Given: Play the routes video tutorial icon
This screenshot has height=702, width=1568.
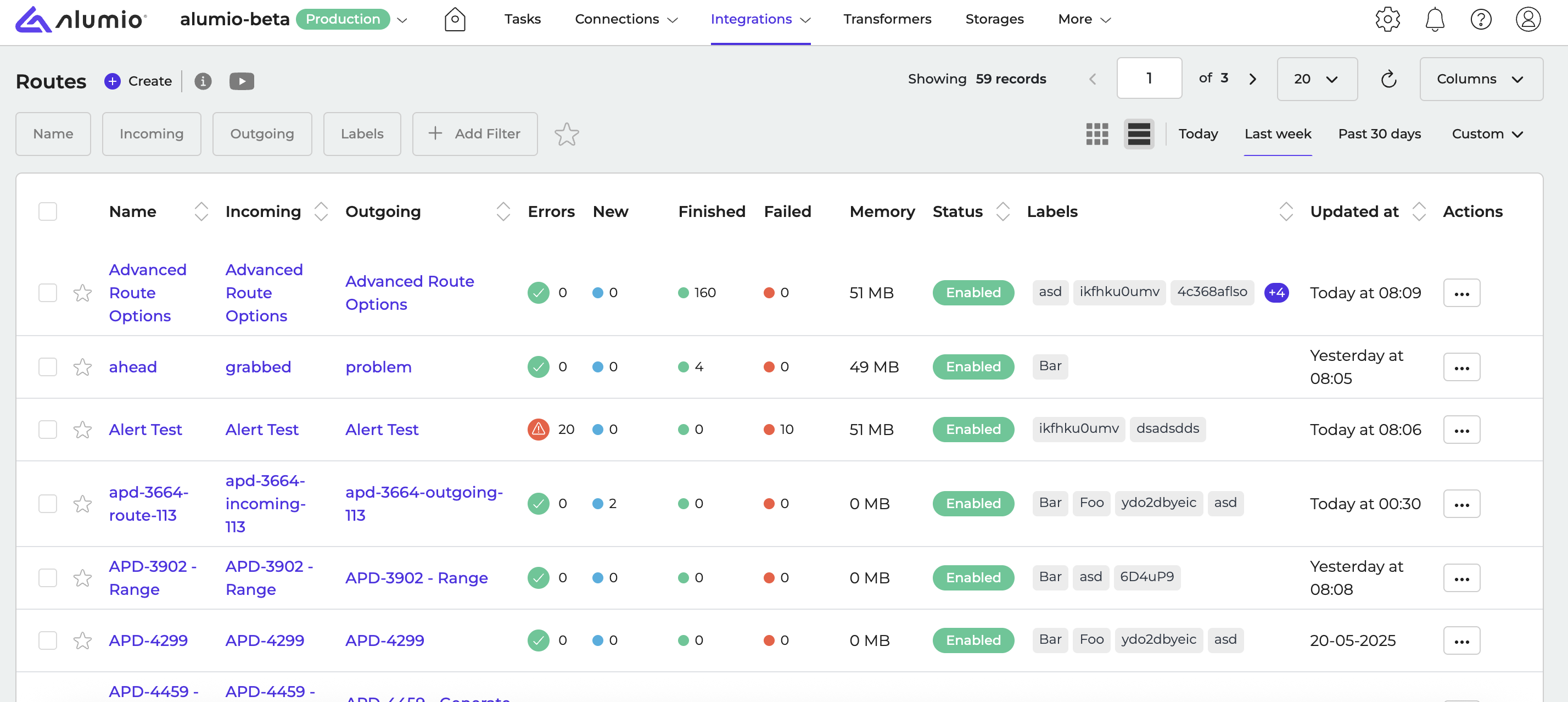Looking at the screenshot, I should pyautogui.click(x=242, y=81).
